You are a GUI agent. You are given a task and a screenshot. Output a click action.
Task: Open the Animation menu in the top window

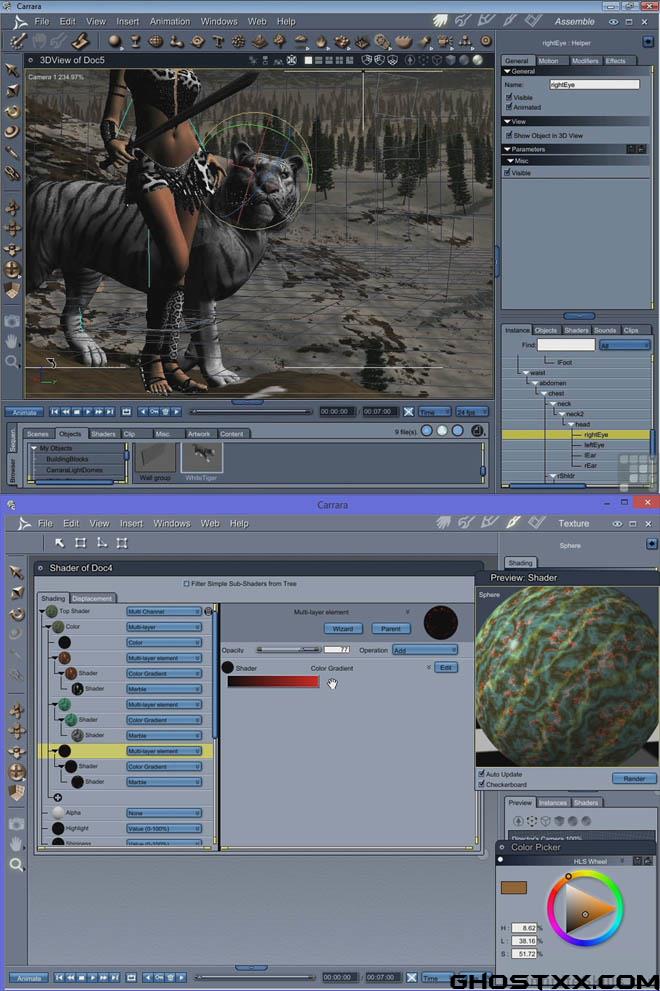point(169,21)
